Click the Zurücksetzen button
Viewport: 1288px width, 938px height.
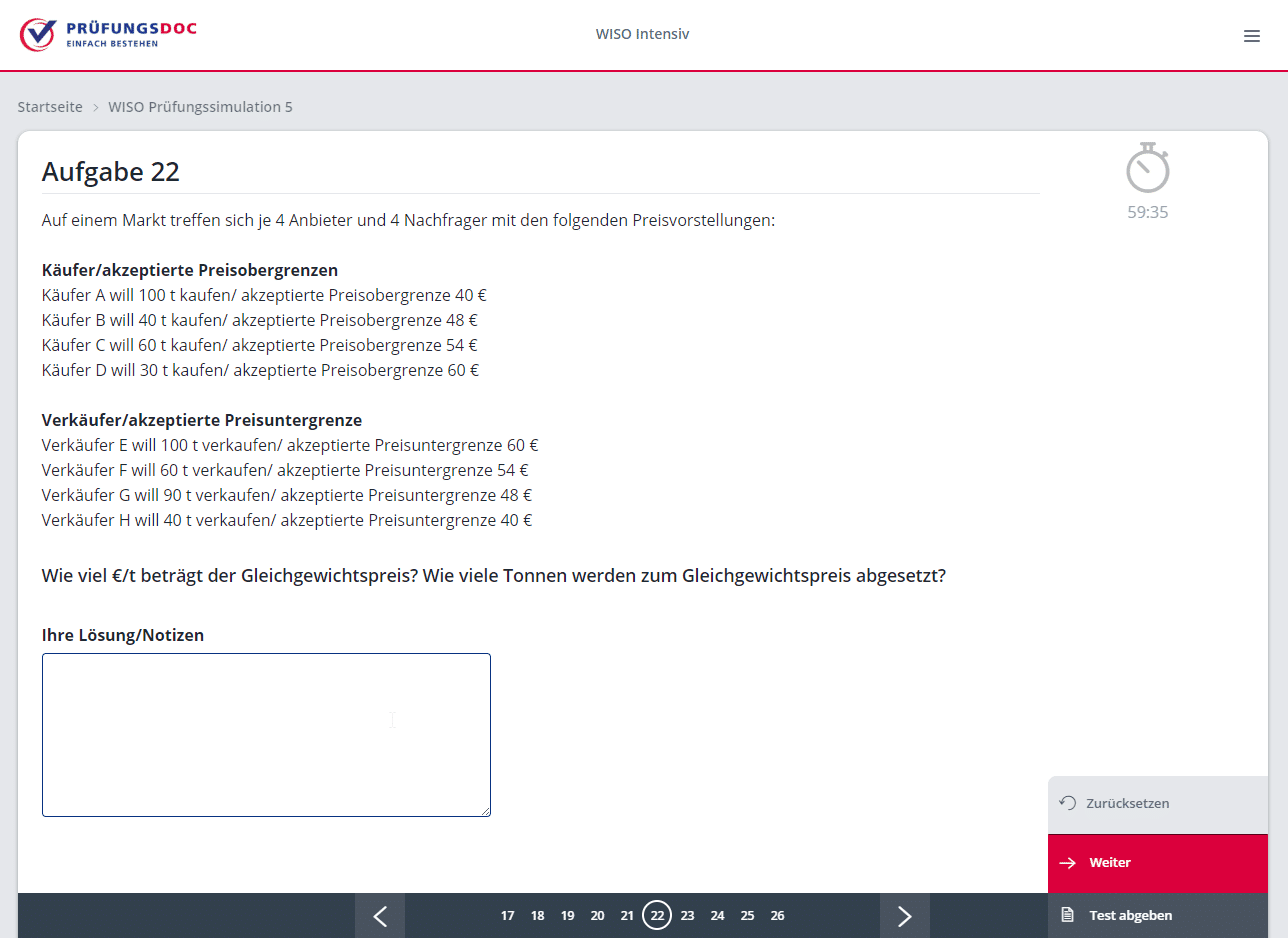click(x=1158, y=804)
